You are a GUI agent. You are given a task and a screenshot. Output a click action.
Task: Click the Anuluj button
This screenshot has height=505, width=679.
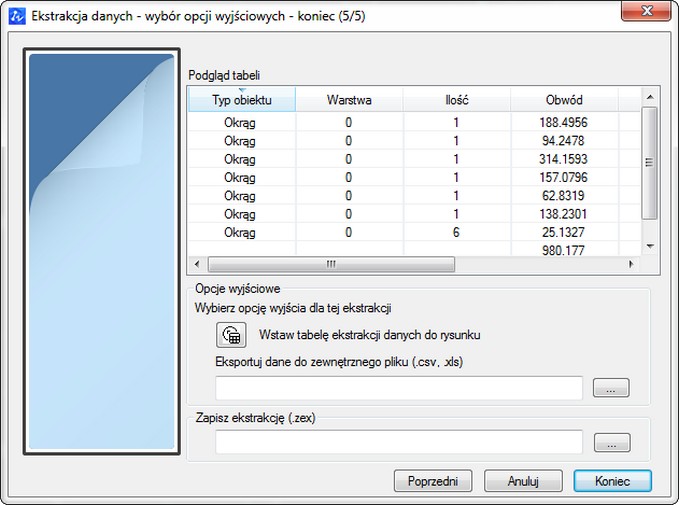click(523, 481)
